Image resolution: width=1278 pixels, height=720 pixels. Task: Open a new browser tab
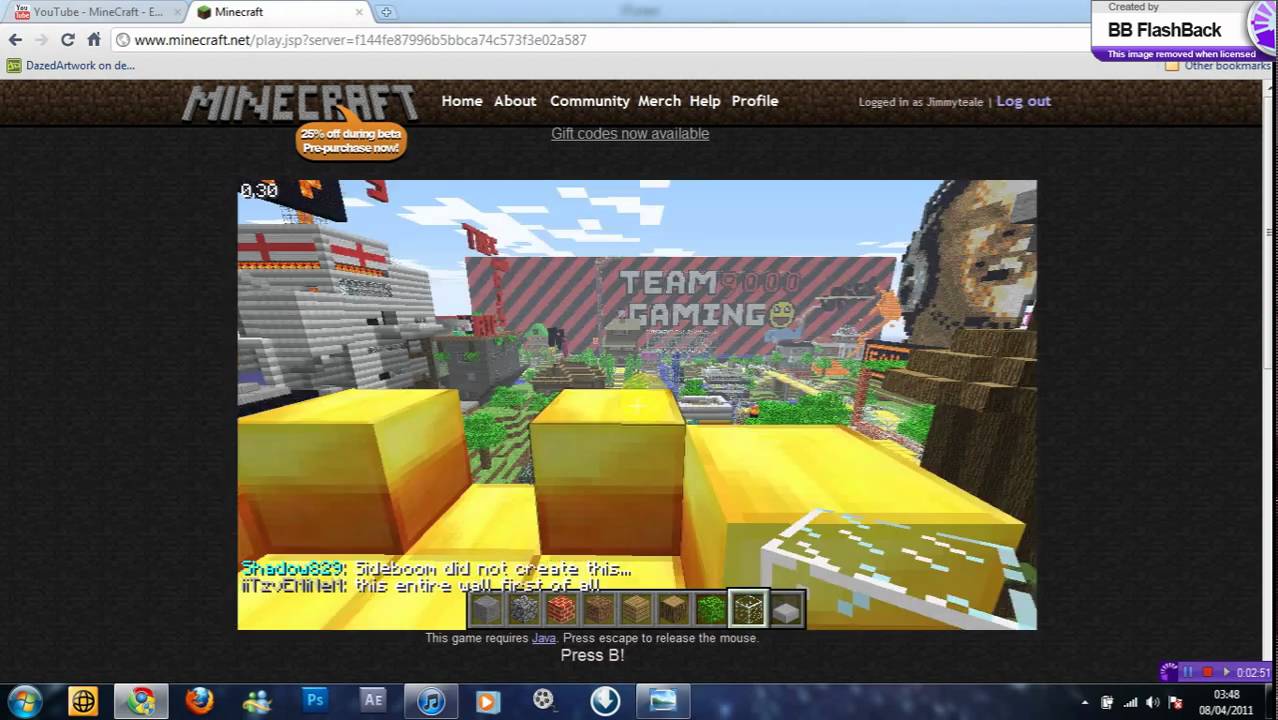(386, 12)
